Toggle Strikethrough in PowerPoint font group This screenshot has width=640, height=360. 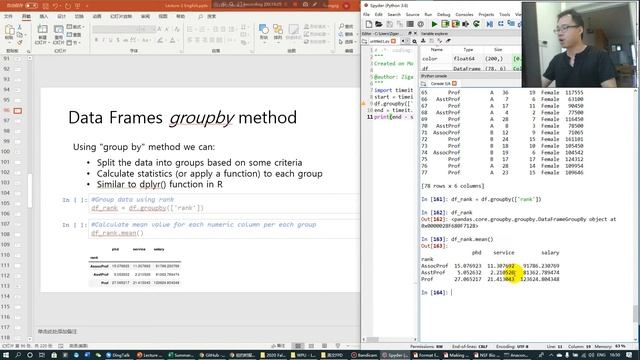click(126, 40)
